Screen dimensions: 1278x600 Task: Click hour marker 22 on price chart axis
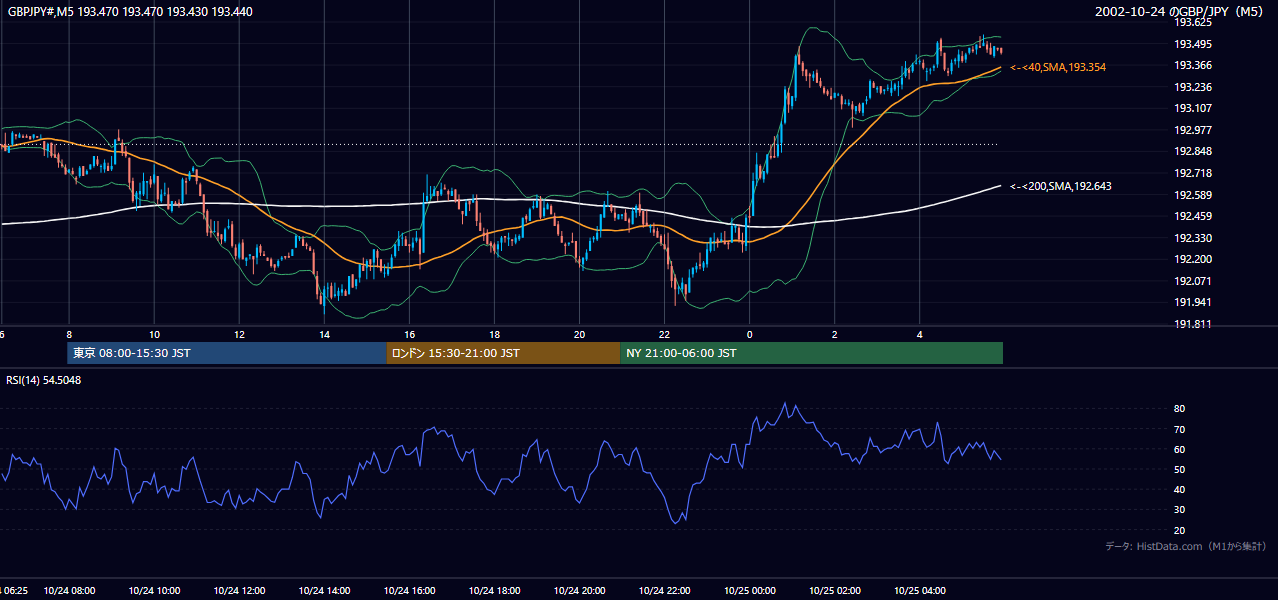(x=664, y=334)
